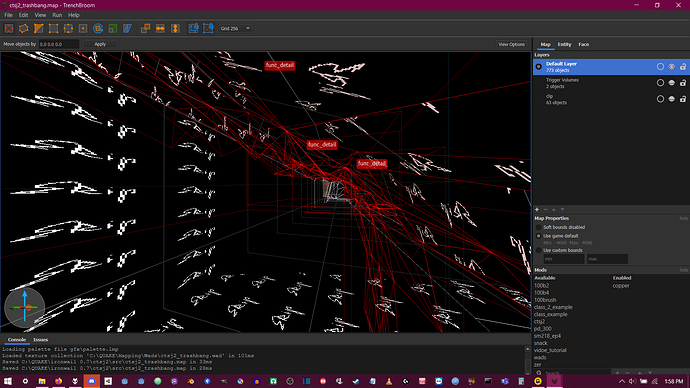
Task: Open the Run menu
Action: 57,15
